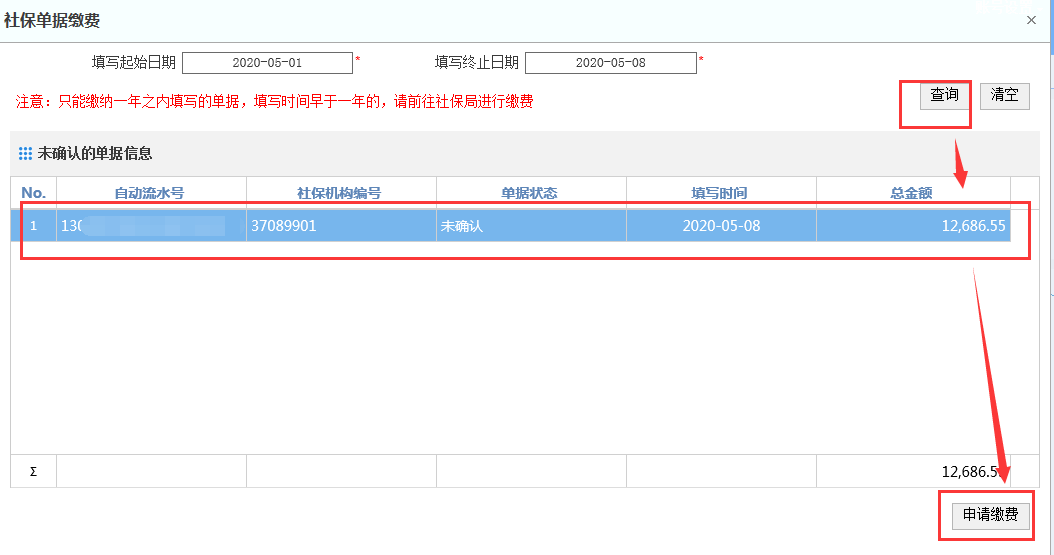Click the blurred serial number cell

point(151,226)
